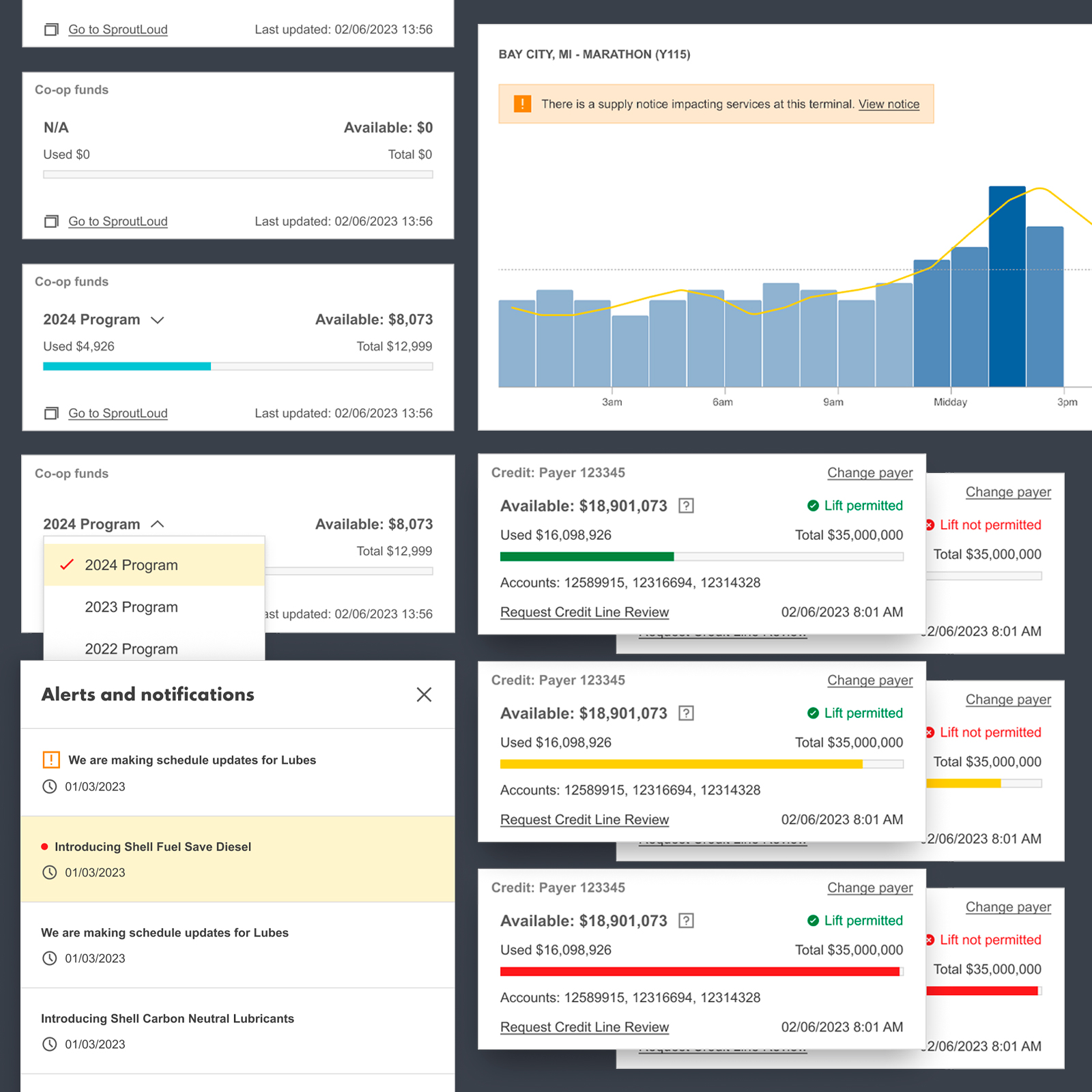Open Introducing Shell Fuel Save Diesel notification

(153, 847)
